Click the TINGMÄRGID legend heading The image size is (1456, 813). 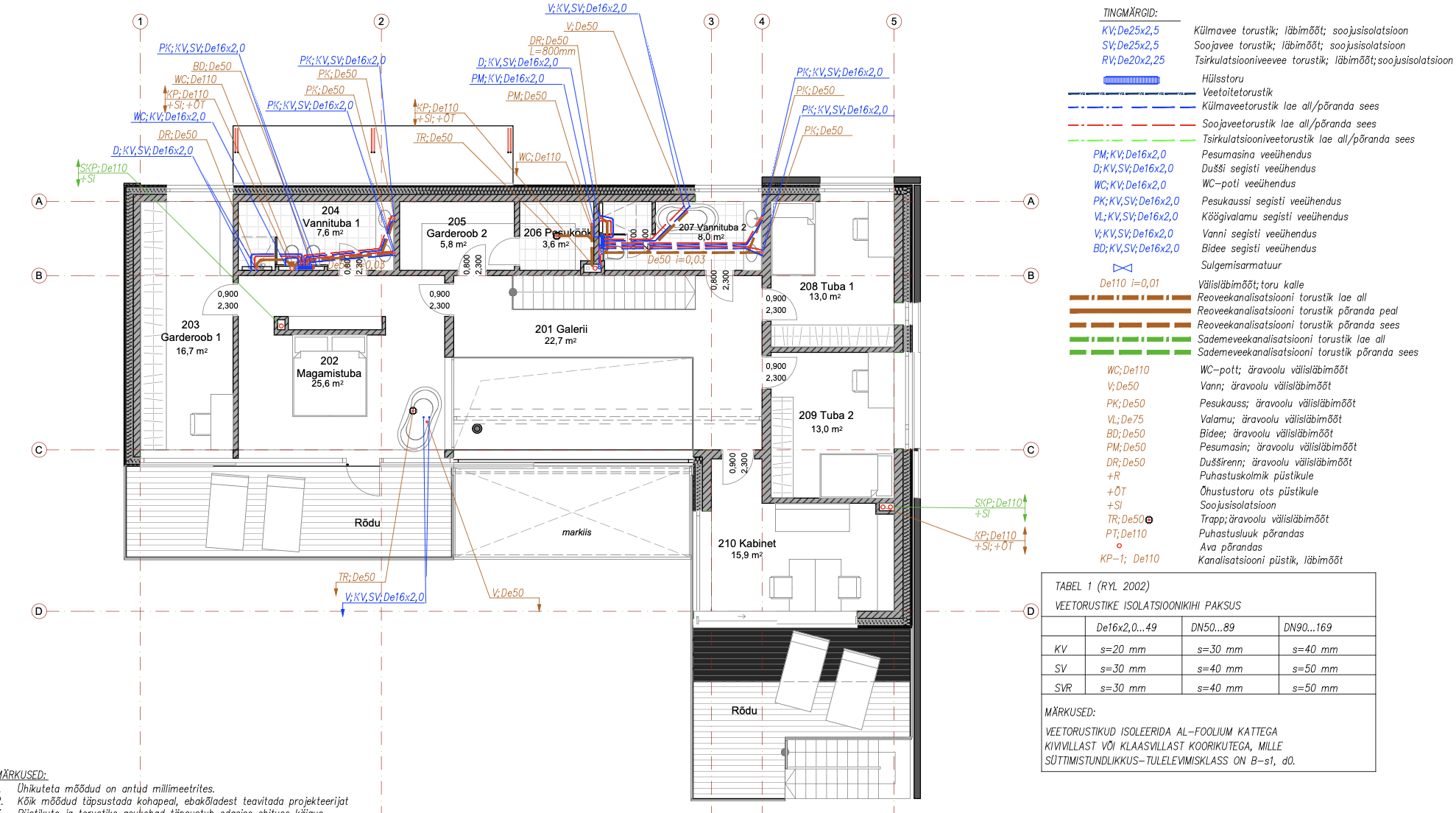tap(1130, 13)
